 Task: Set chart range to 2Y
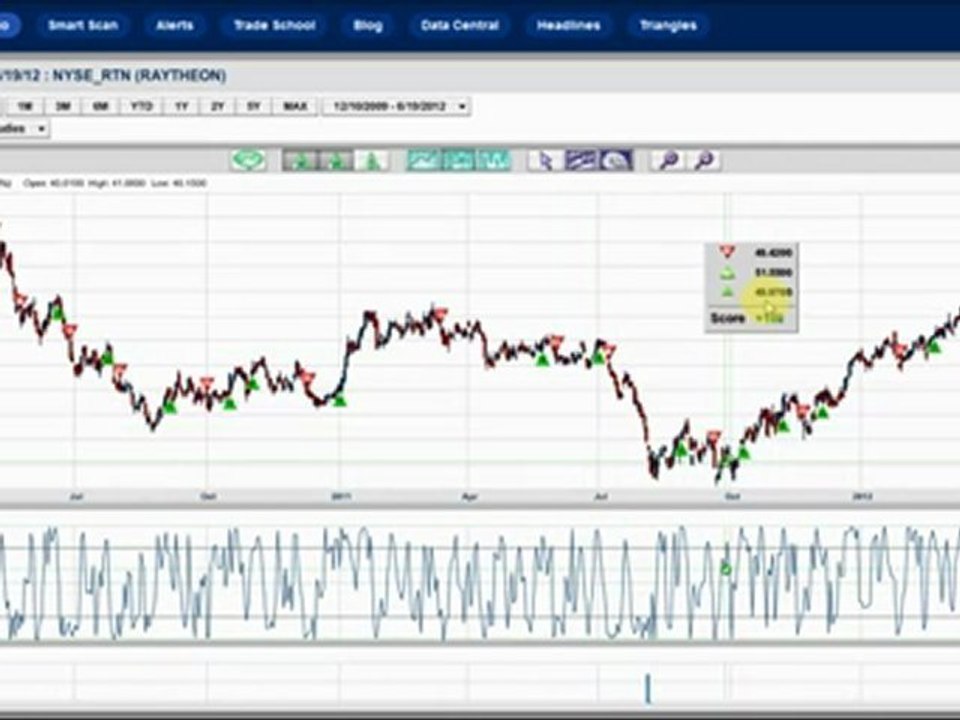[217, 107]
